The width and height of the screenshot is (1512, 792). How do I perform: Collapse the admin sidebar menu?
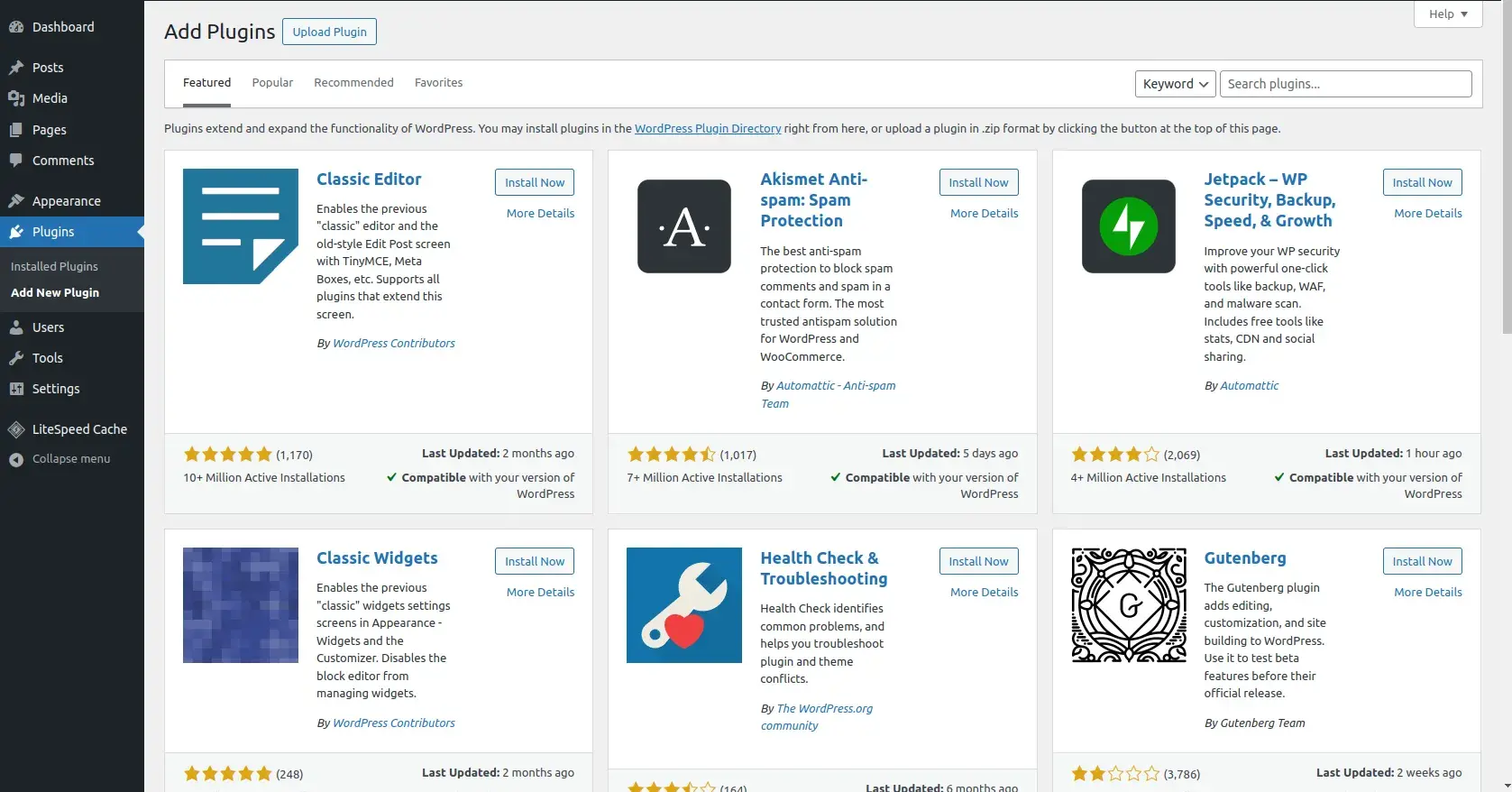coord(60,459)
